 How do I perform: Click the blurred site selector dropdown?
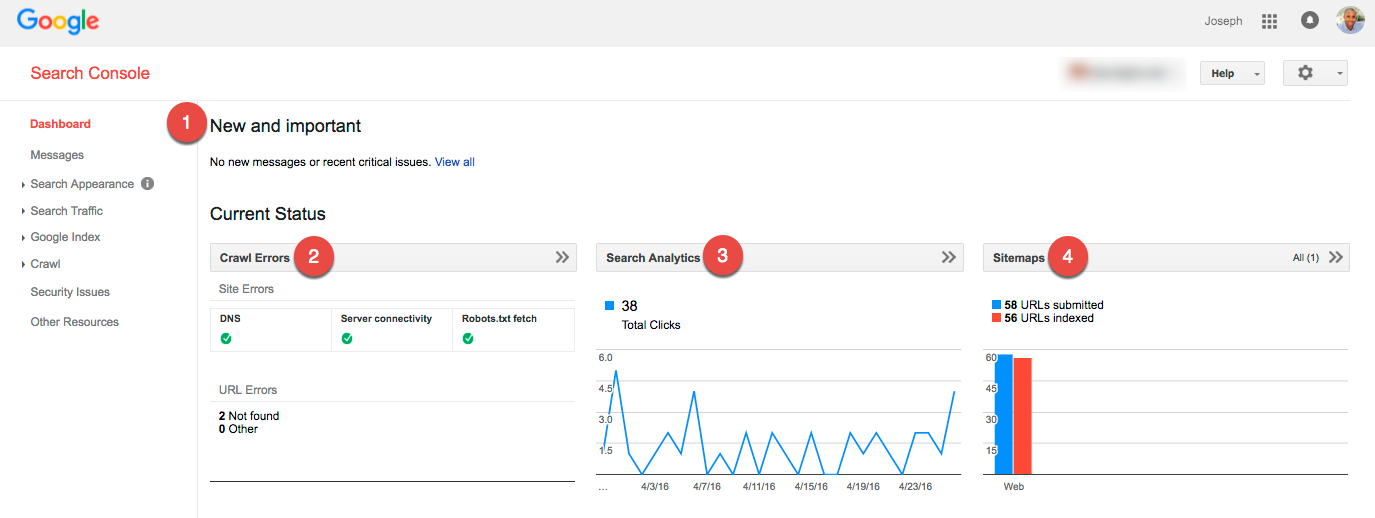pos(1123,73)
